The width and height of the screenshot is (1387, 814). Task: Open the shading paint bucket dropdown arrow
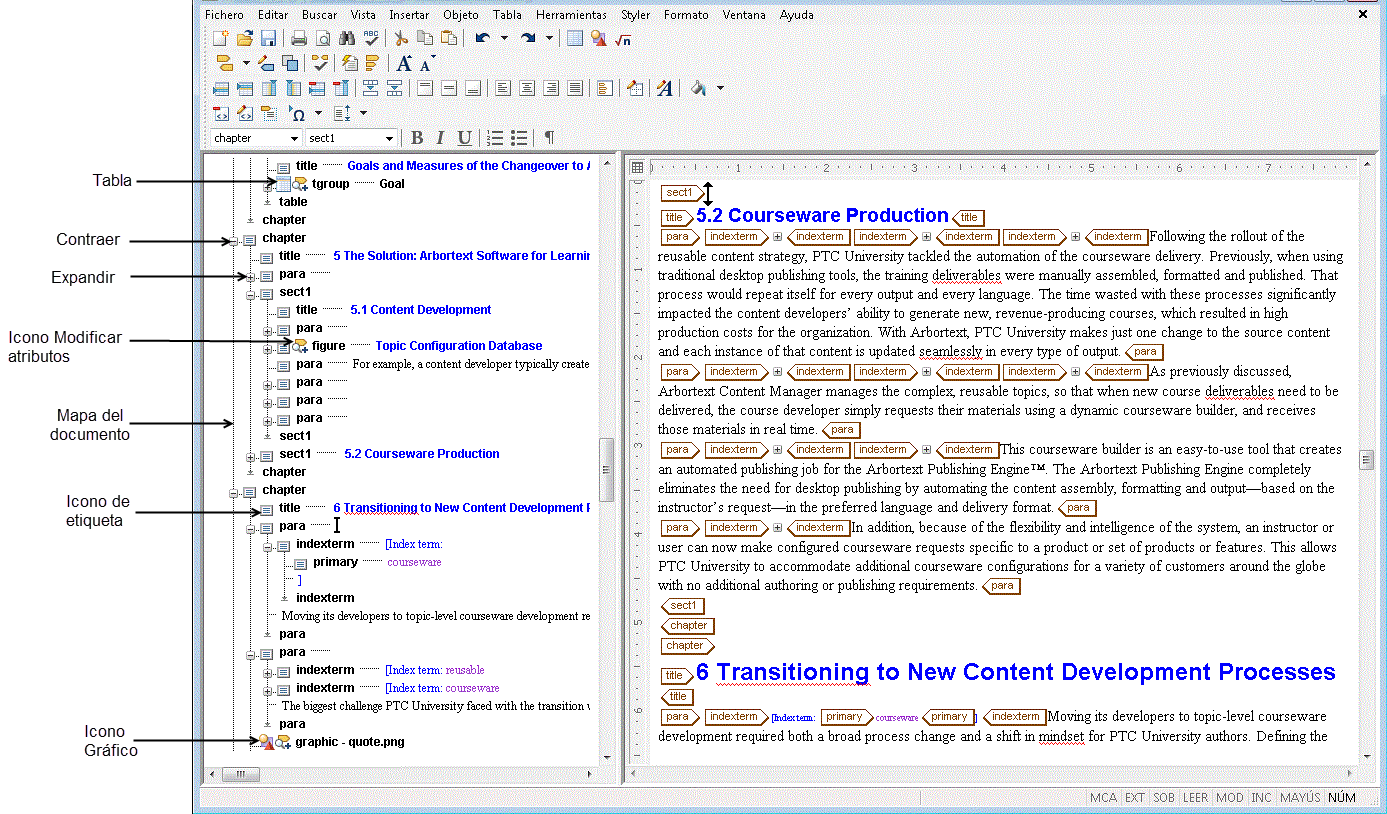click(x=720, y=88)
